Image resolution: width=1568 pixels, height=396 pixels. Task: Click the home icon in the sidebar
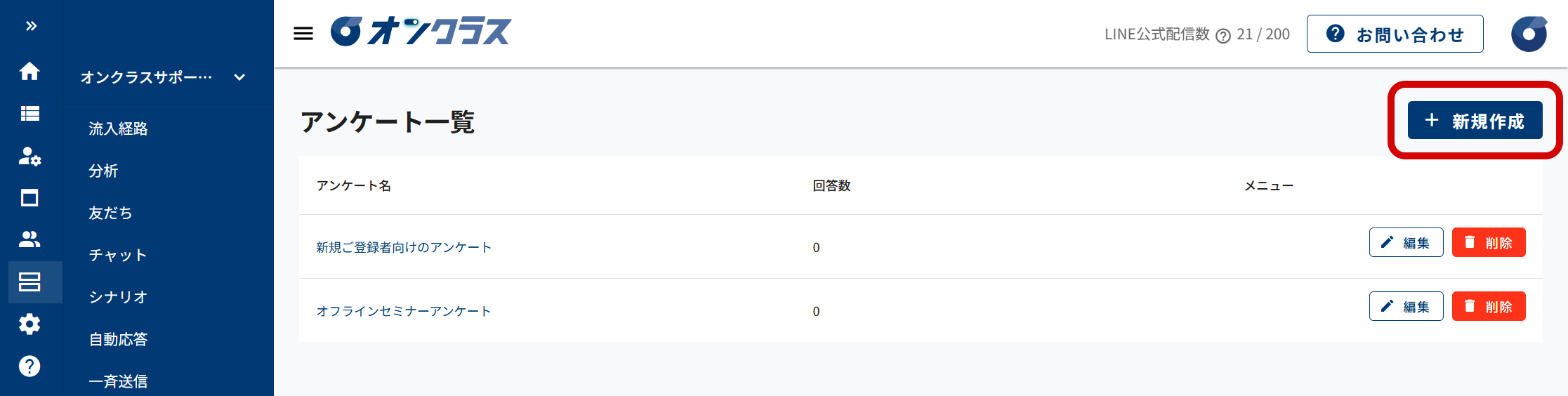coord(29,71)
